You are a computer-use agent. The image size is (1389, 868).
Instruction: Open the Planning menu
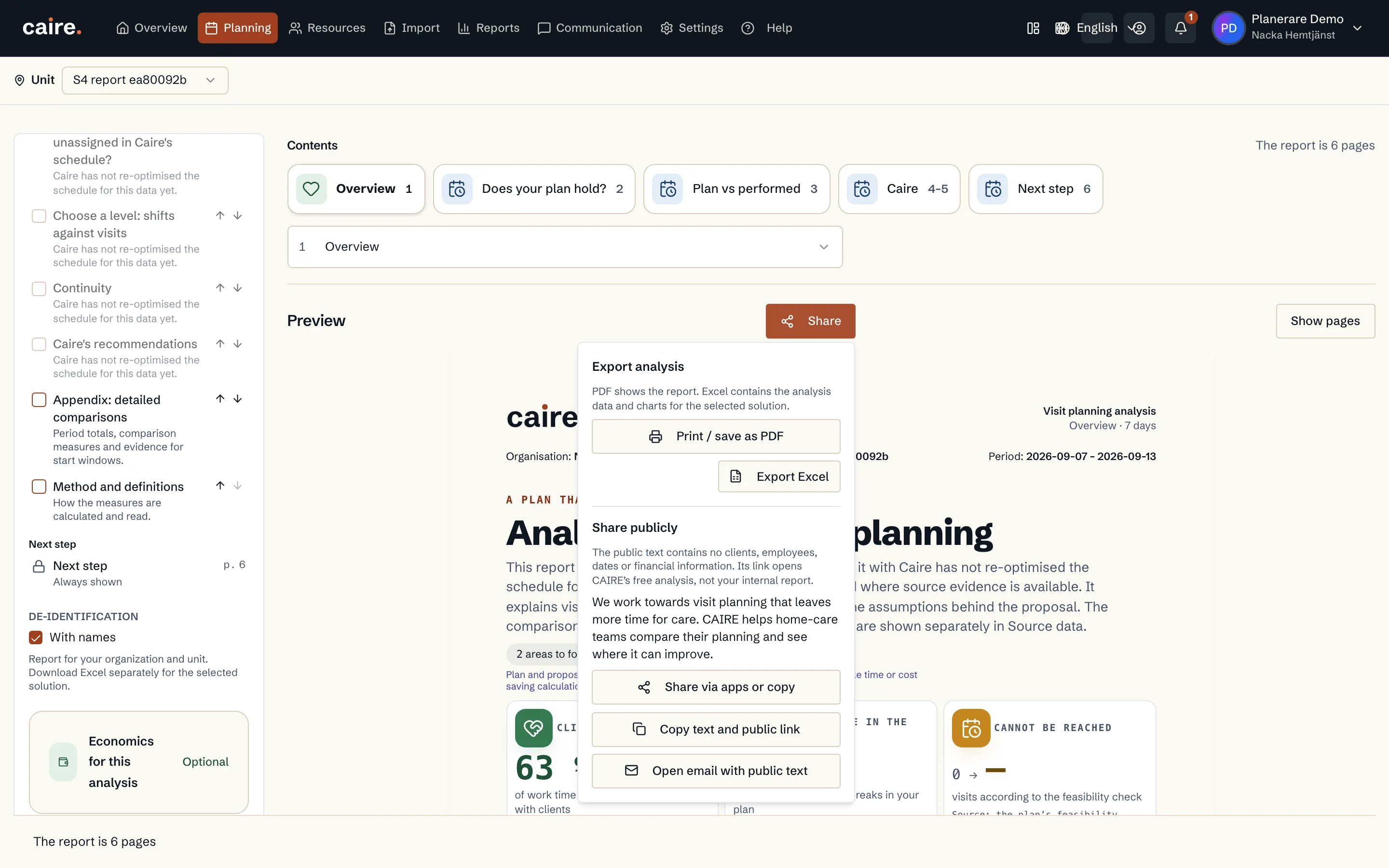click(x=238, y=27)
